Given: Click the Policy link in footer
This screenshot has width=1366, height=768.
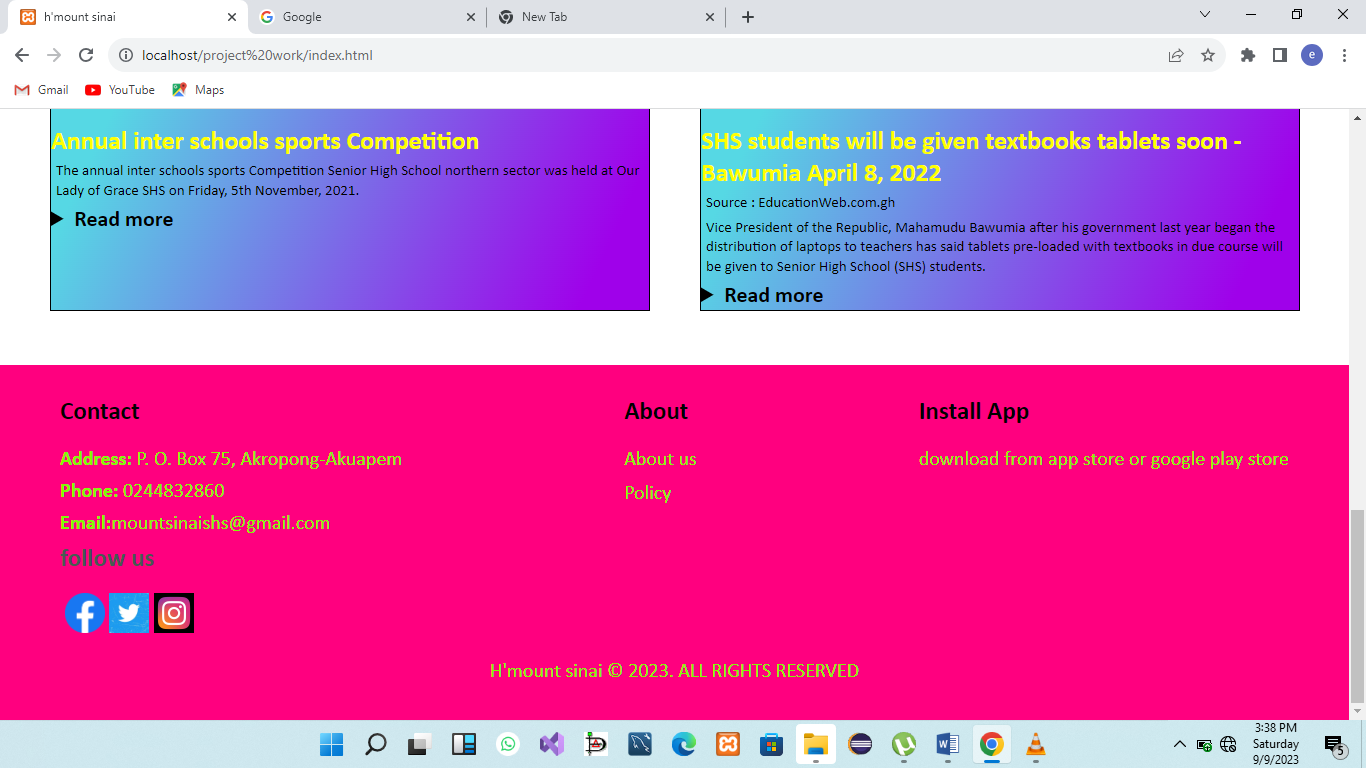Looking at the screenshot, I should pyautogui.click(x=647, y=493).
